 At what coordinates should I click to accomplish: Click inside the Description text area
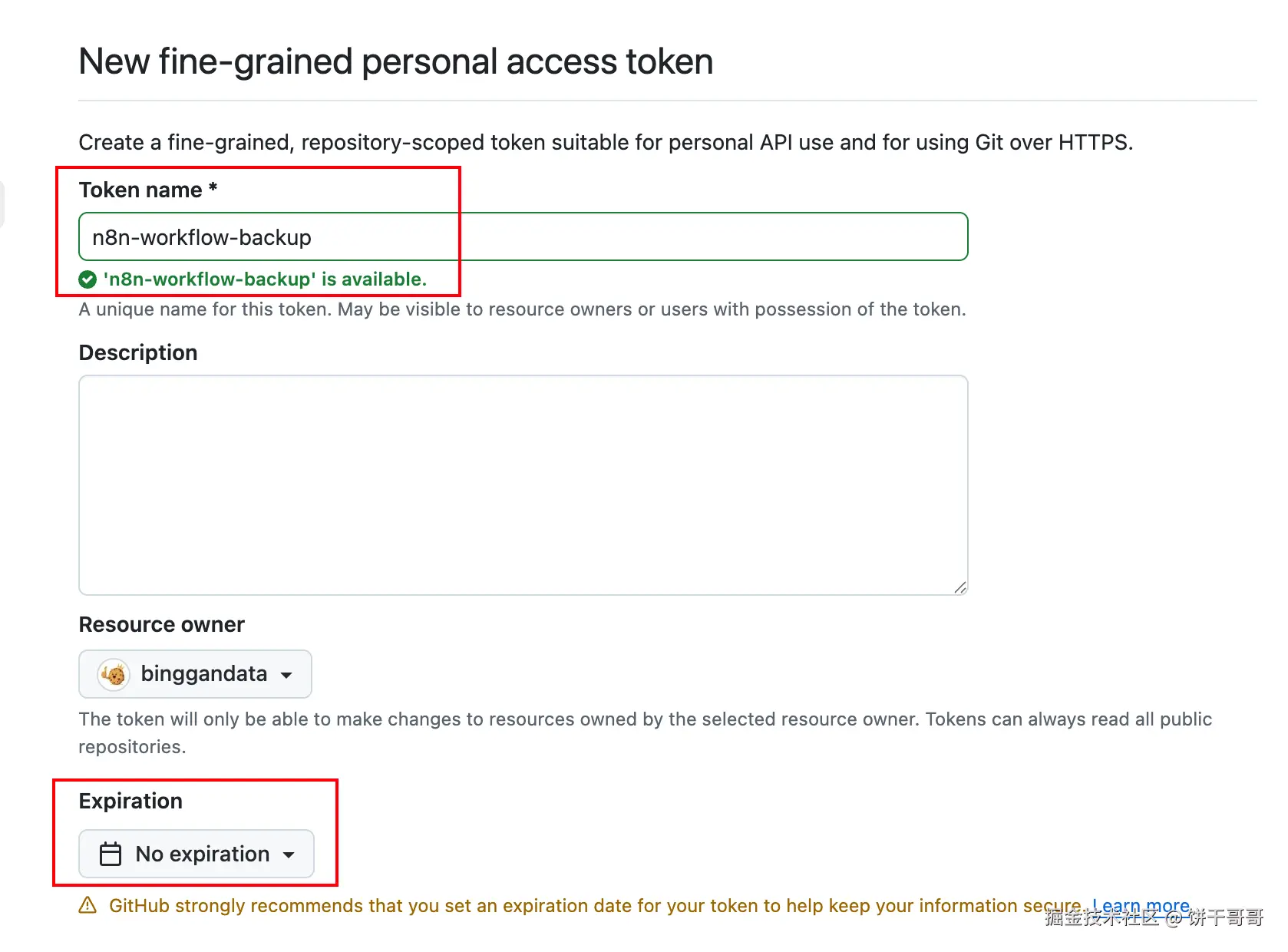click(523, 485)
